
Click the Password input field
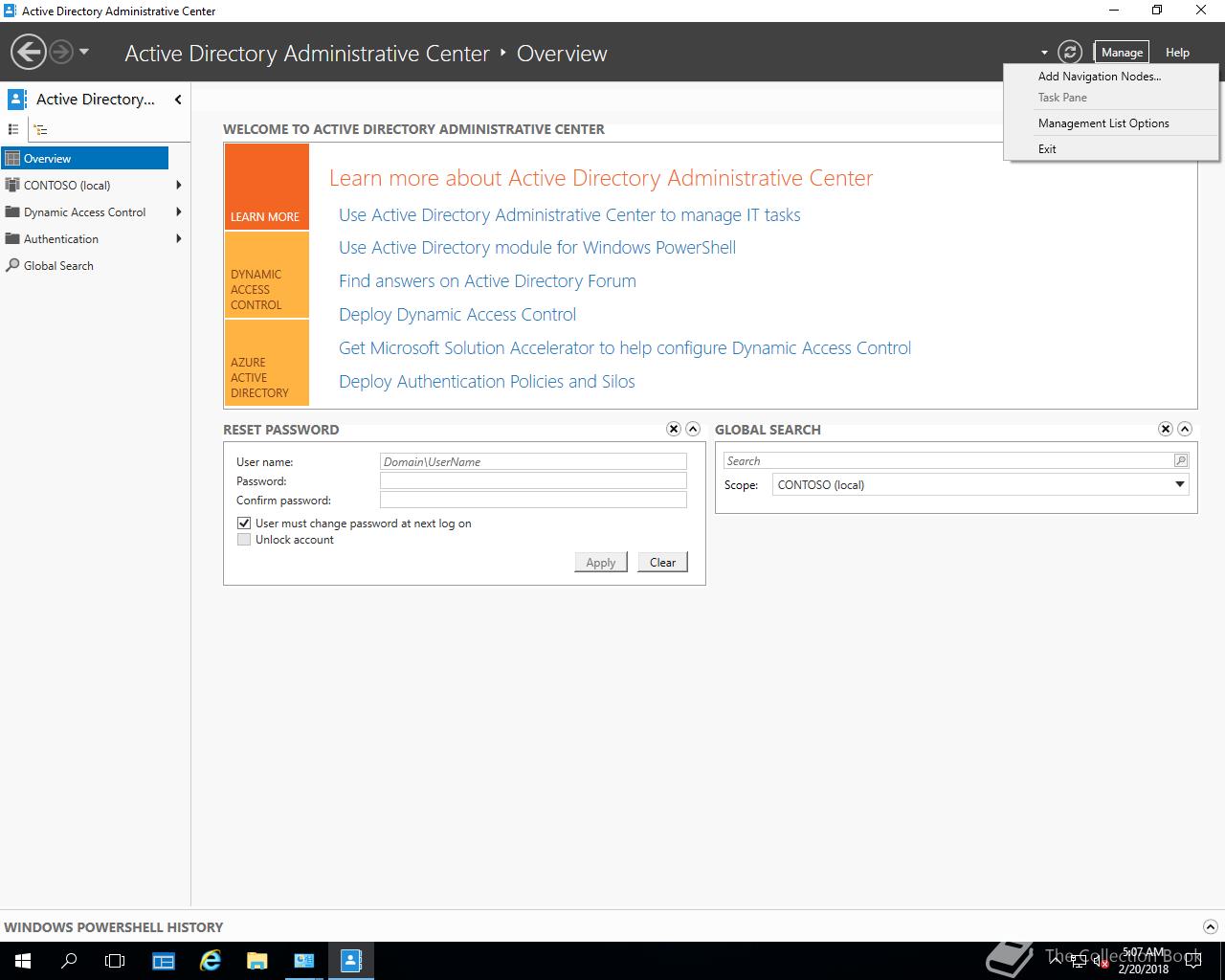(x=533, y=480)
